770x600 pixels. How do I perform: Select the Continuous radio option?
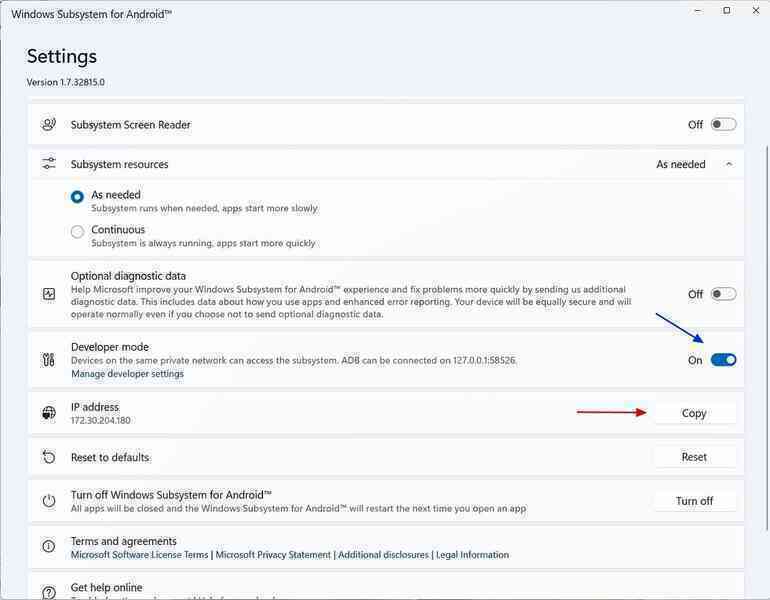point(77,232)
